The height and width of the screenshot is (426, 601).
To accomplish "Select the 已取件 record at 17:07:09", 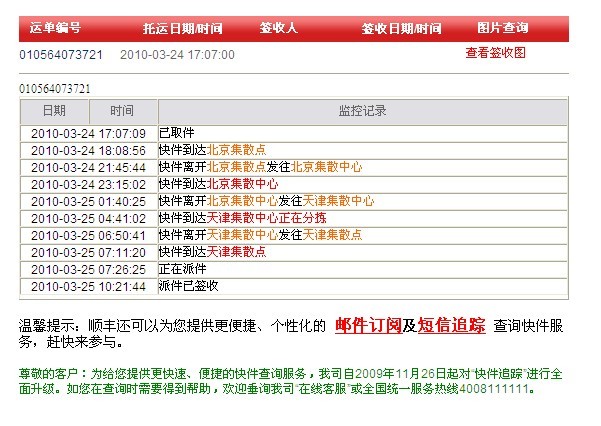I will click(x=177, y=133).
